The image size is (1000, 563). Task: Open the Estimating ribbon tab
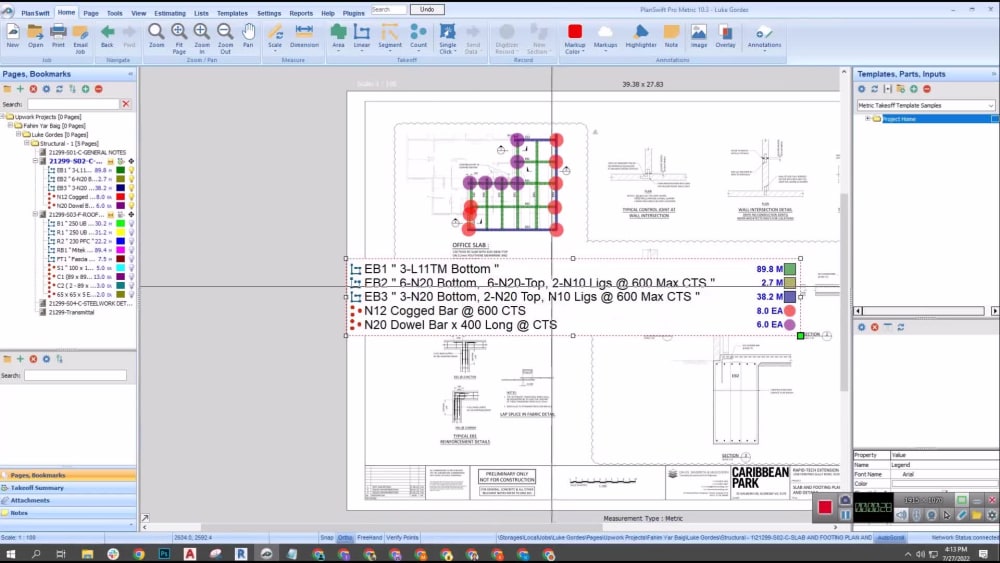click(x=170, y=13)
